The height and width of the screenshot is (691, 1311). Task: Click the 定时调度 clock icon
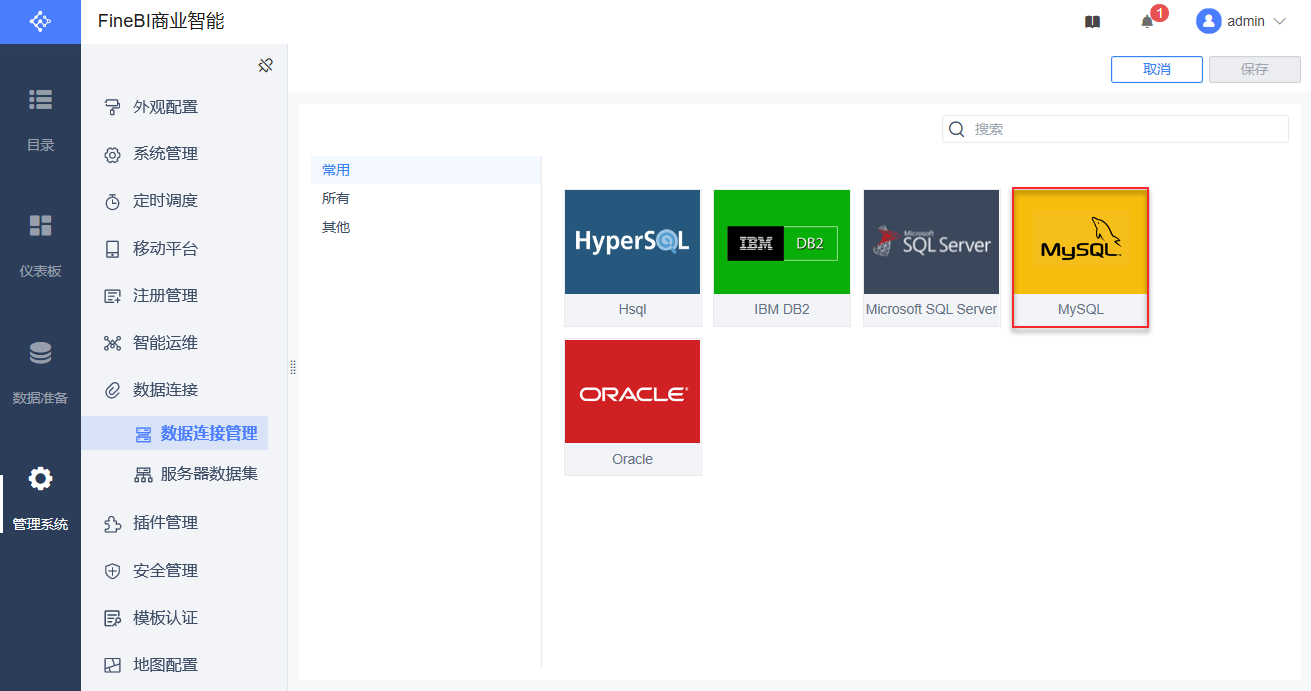tap(113, 201)
